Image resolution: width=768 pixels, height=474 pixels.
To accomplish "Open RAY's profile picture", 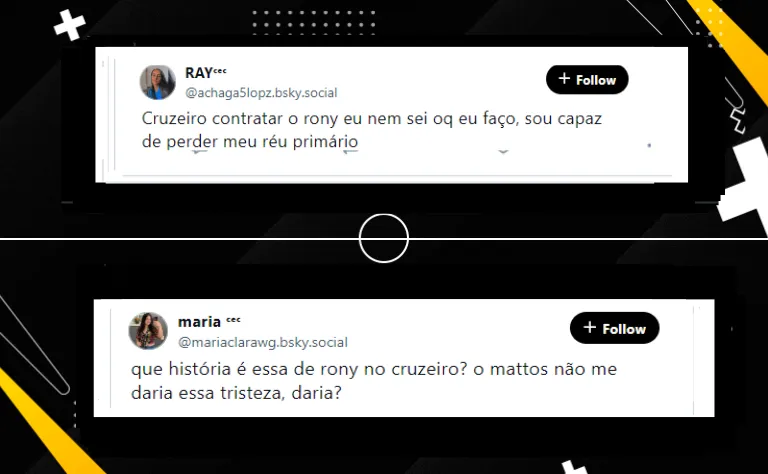I will [x=157, y=82].
